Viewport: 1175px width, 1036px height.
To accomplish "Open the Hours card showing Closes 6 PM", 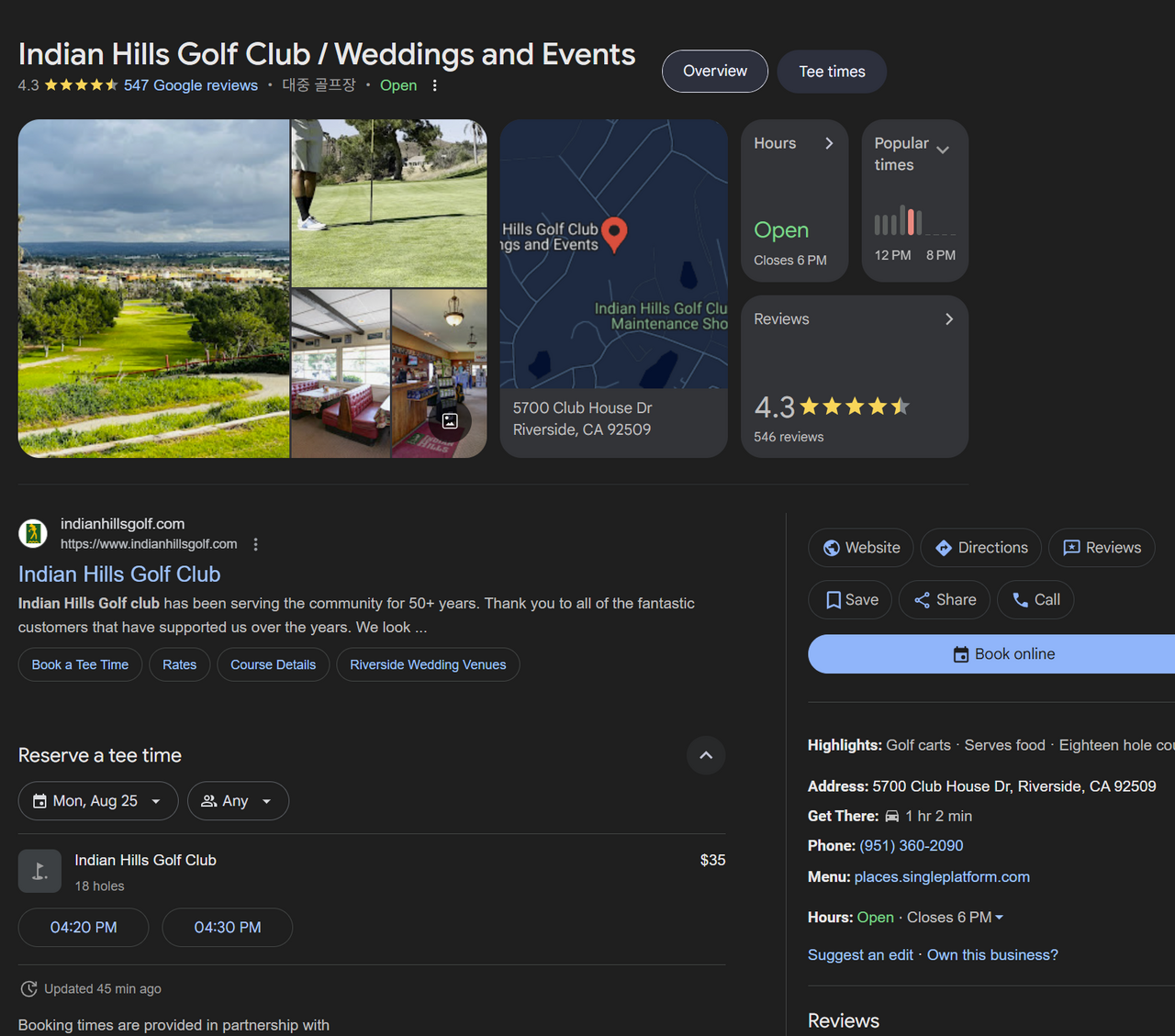I will [795, 201].
